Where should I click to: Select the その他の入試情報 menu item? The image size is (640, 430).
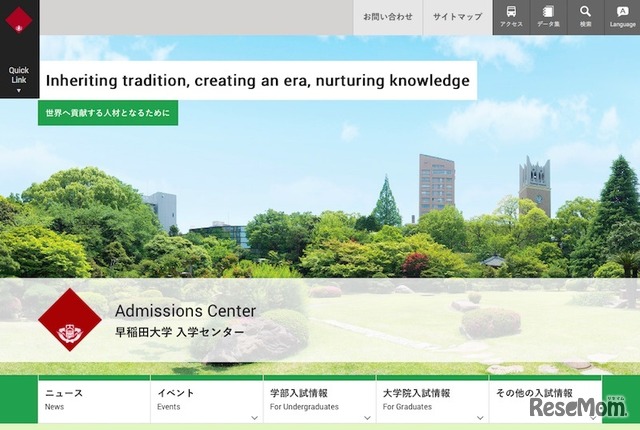click(545, 399)
